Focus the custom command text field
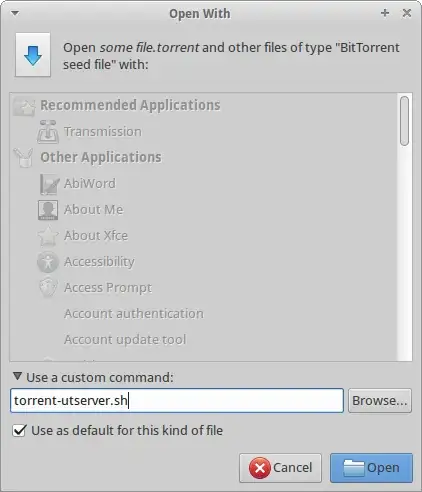Image resolution: width=422 pixels, height=492 pixels. pyautogui.click(x=177, y=400)
